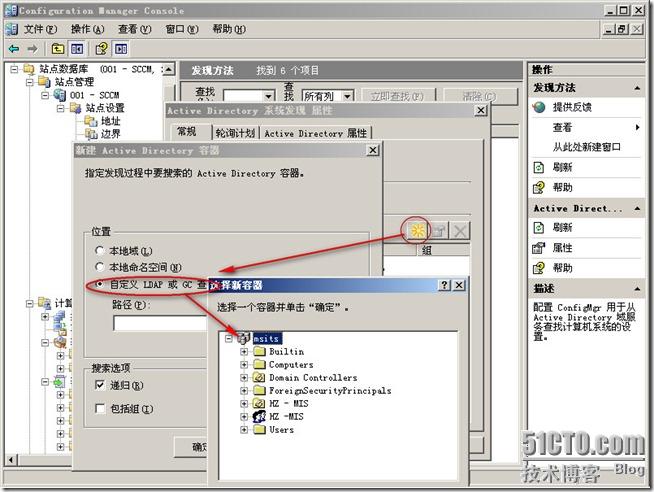Expand the Users node
This screenshot has width=654, height=492.
click(244, 429)
